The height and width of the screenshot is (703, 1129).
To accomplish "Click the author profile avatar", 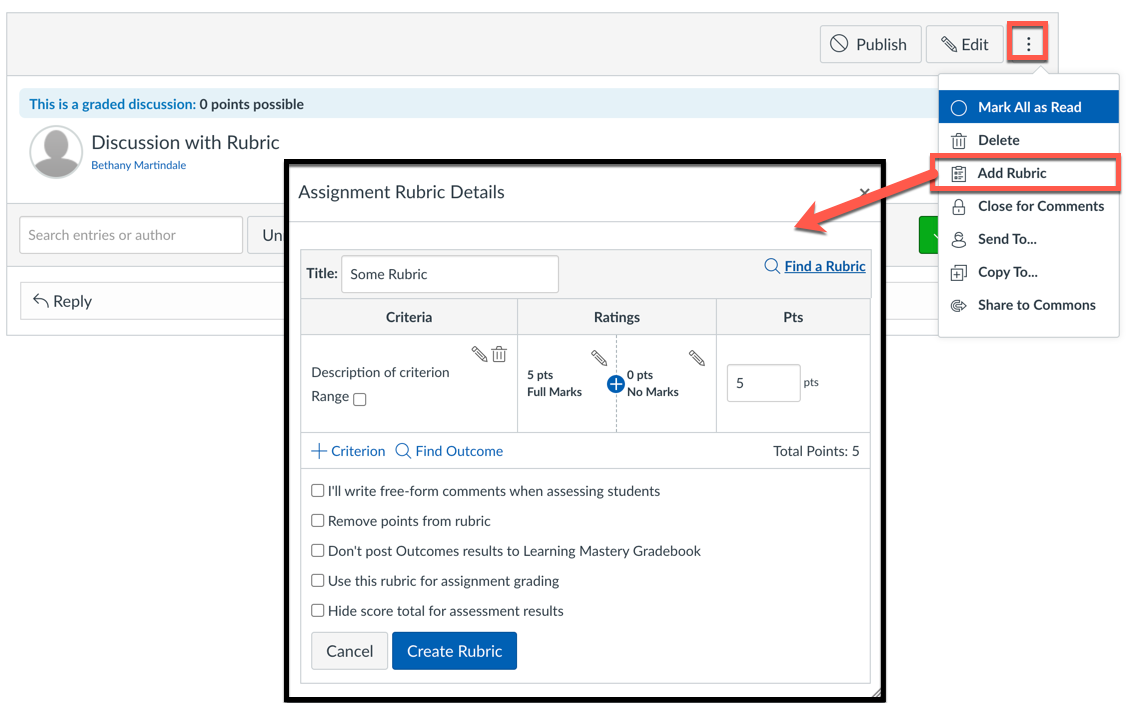I will point(56,151).
